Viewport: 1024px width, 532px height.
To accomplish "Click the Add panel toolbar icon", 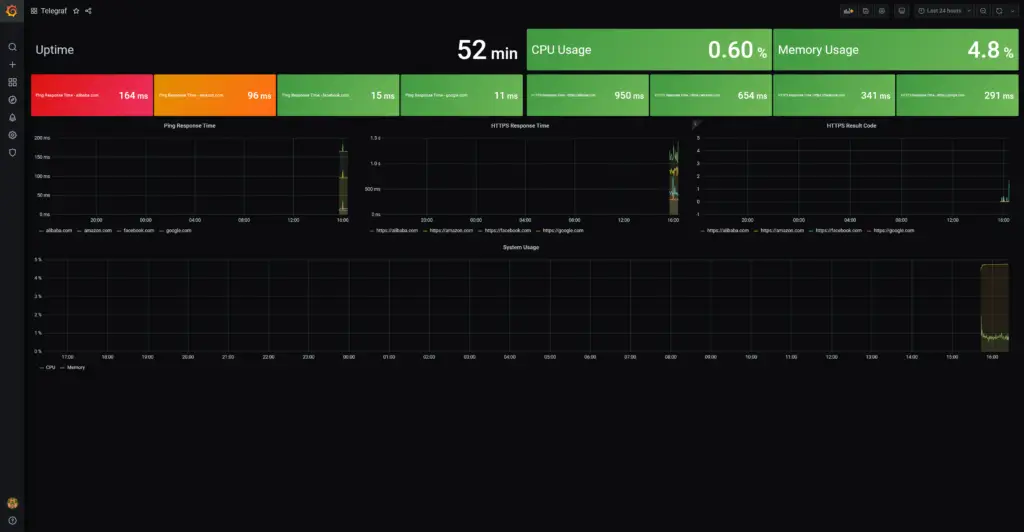I will point(849,11).
